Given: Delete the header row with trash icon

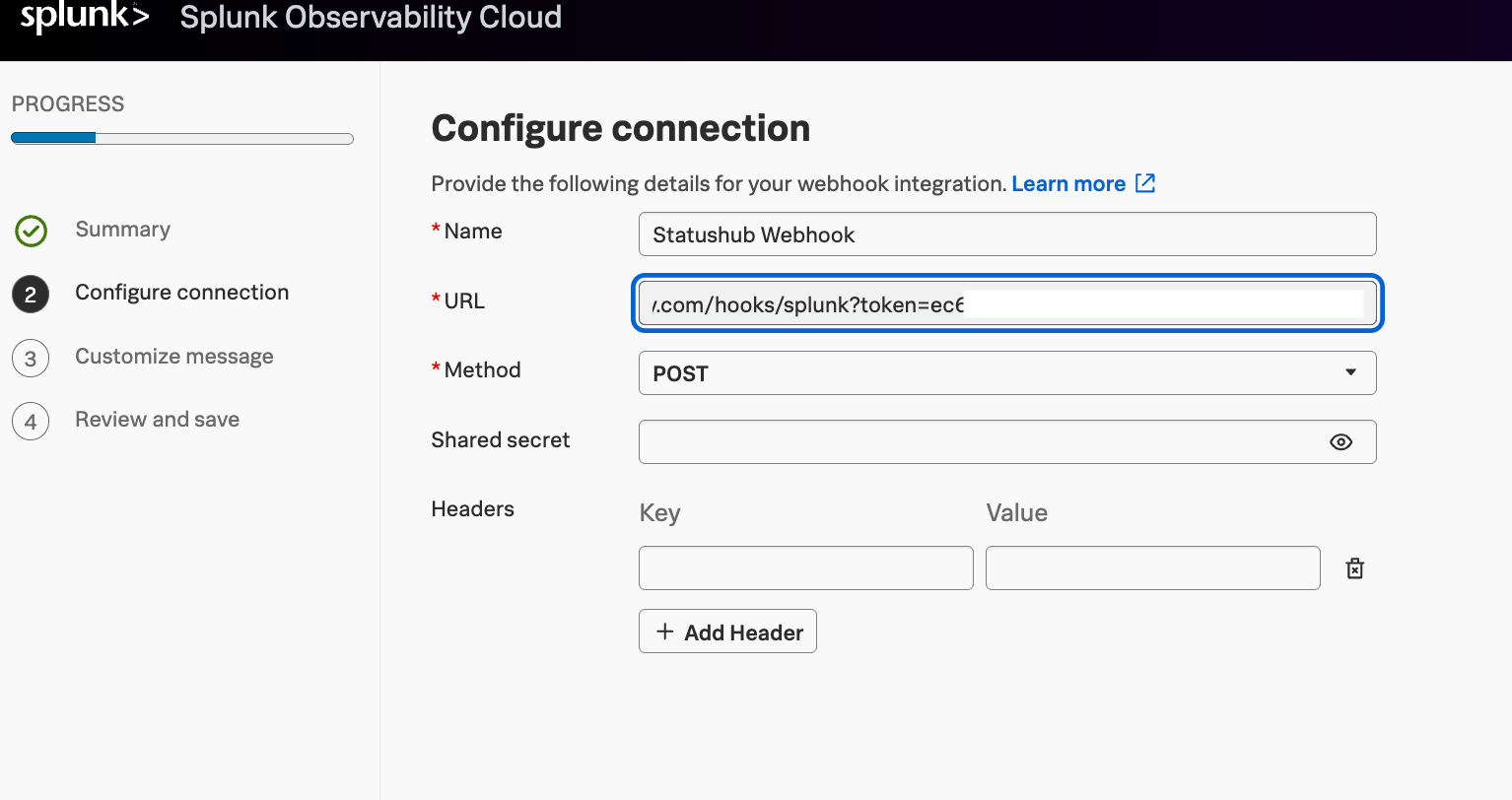Looking at the screenshot, I should (1355, 568).
